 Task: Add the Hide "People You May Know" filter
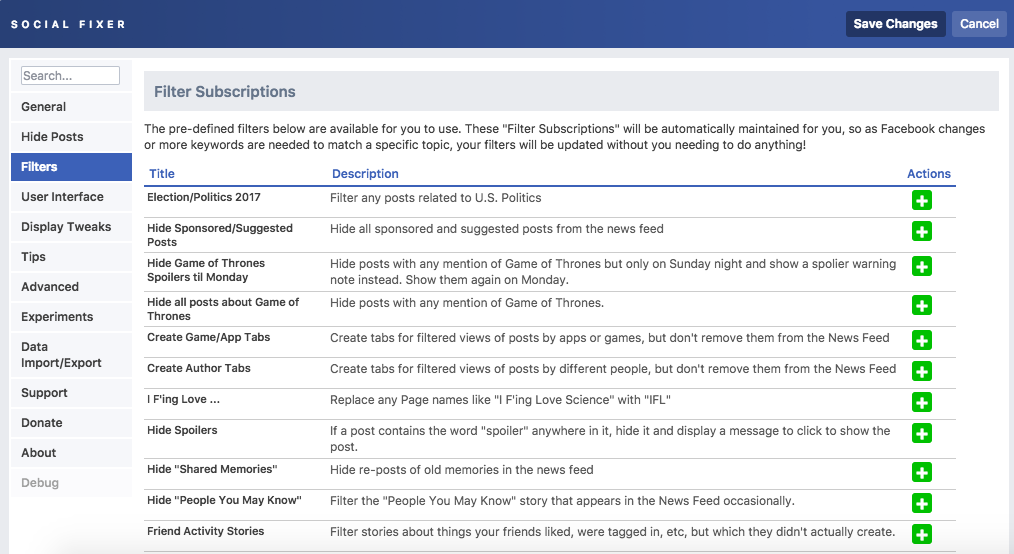coord(922,504)
